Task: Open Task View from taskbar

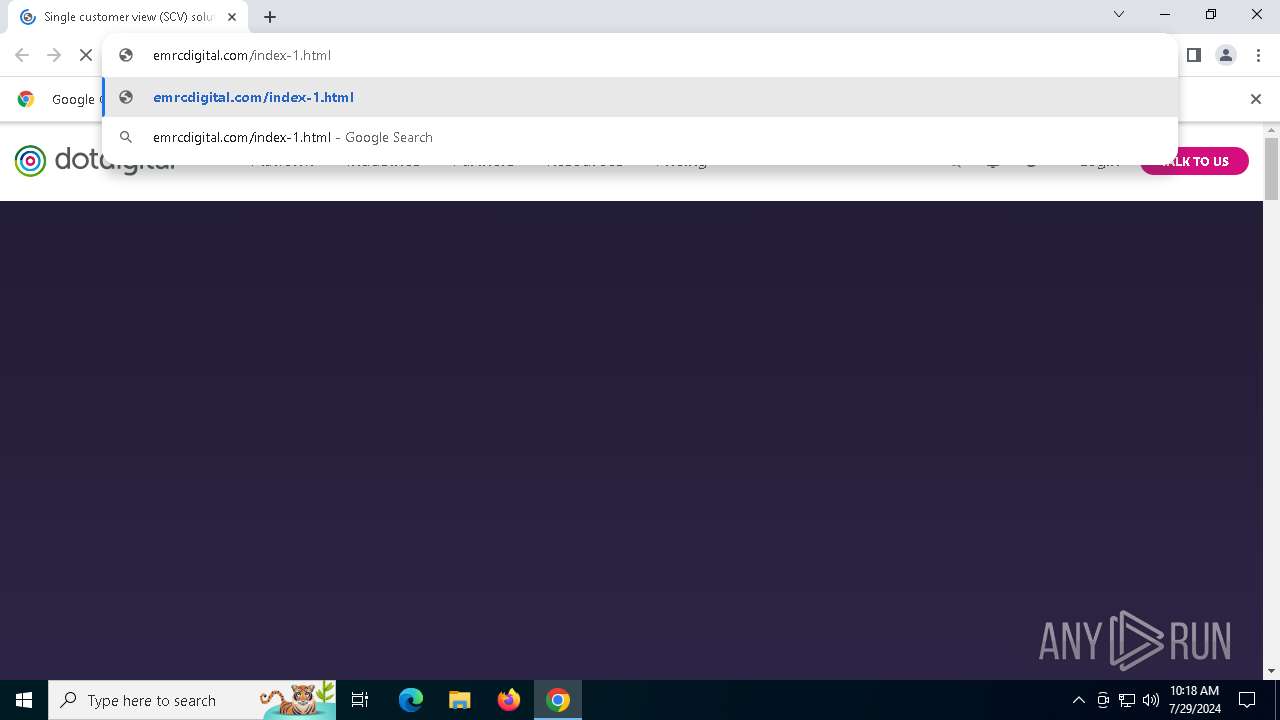Action: (x=360, y=700)
